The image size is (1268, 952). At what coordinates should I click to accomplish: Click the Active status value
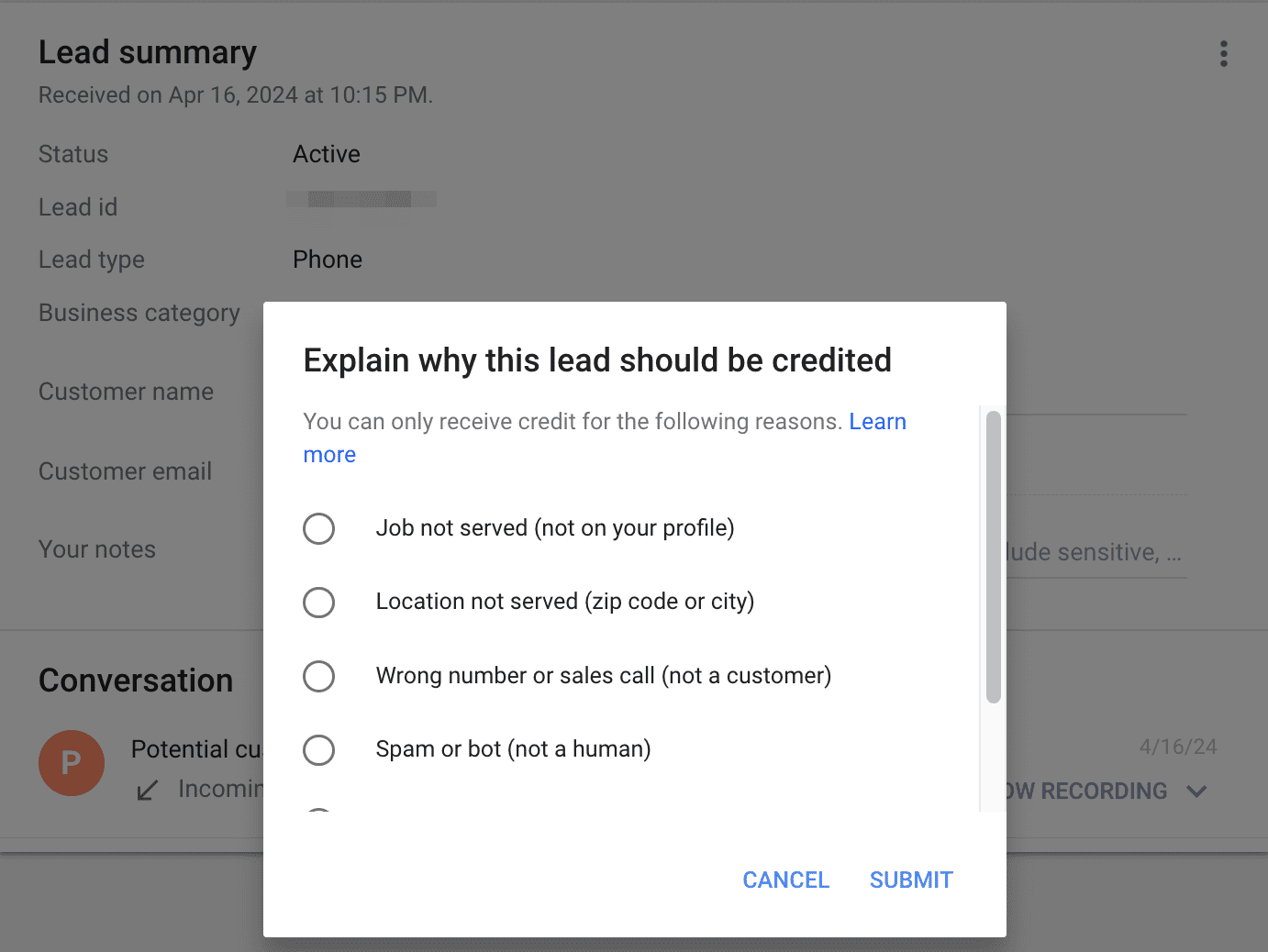tap(326, 153)
